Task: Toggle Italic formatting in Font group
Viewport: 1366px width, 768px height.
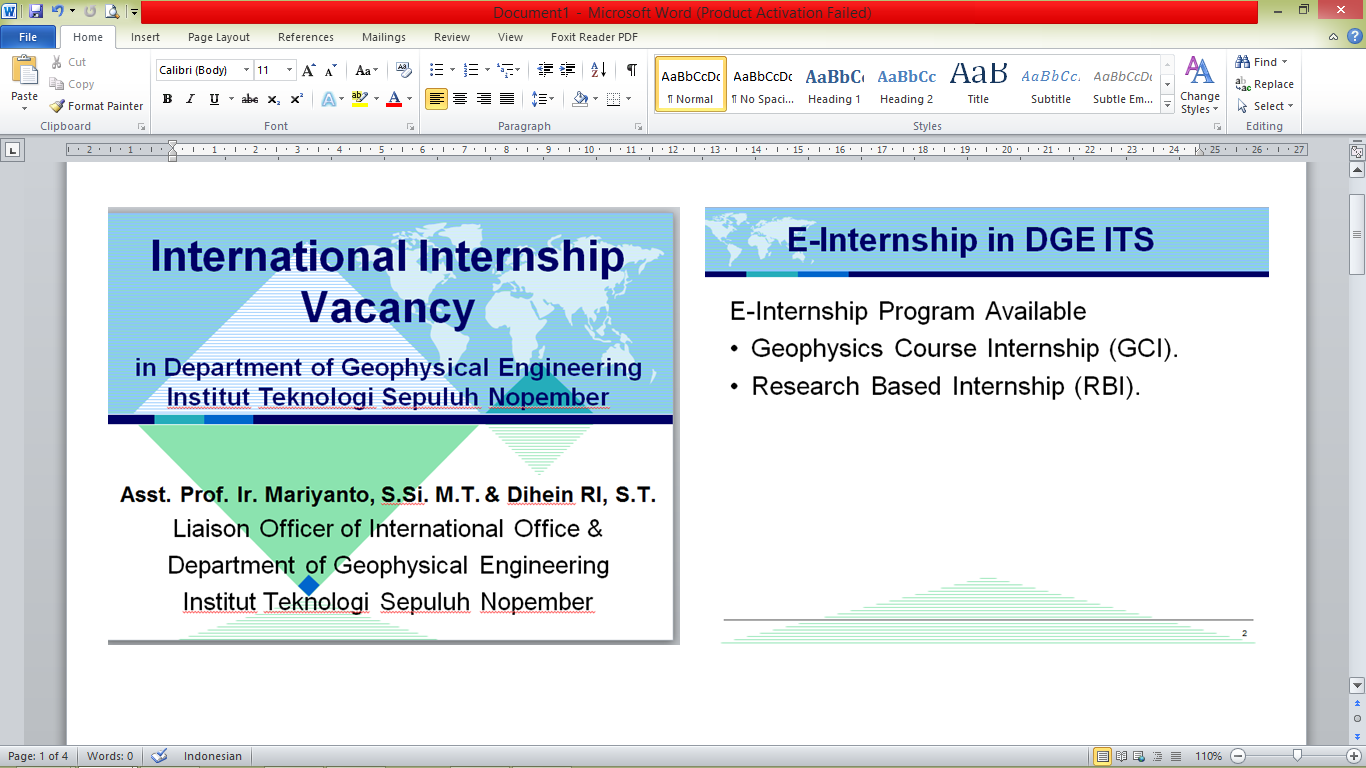Action: coord(190,99)
